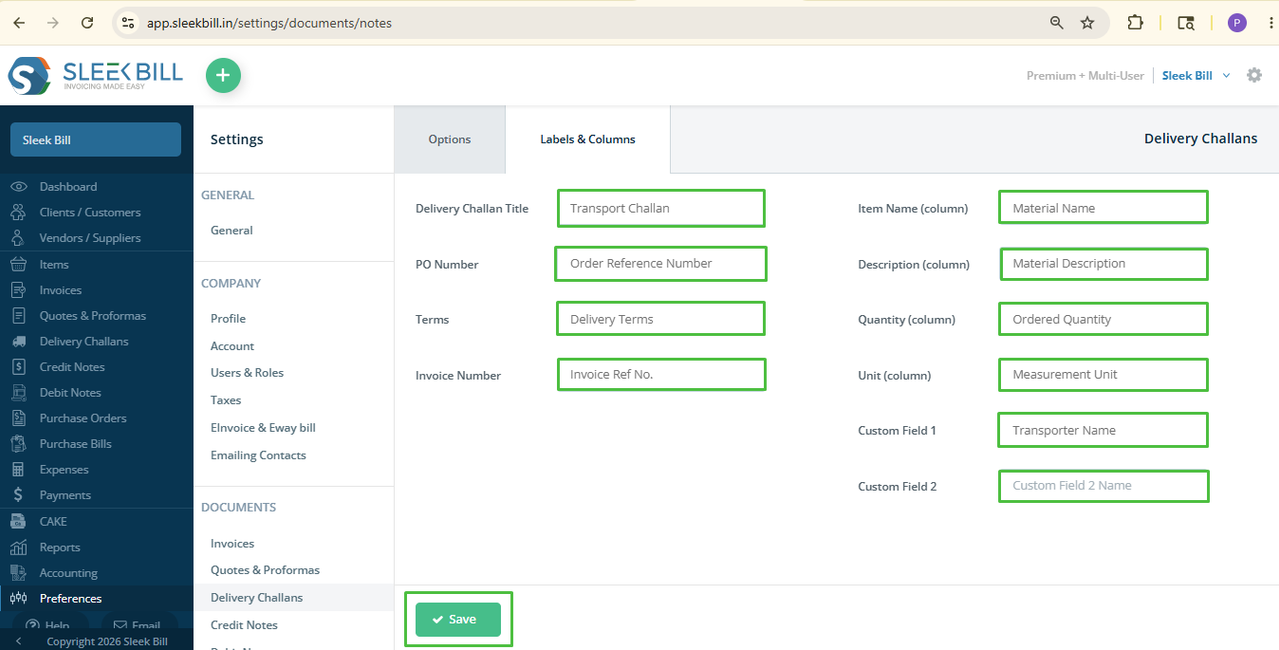The image size is (1279, 650).
Task: Edit the PO Number label field
Action: point(661,263)
